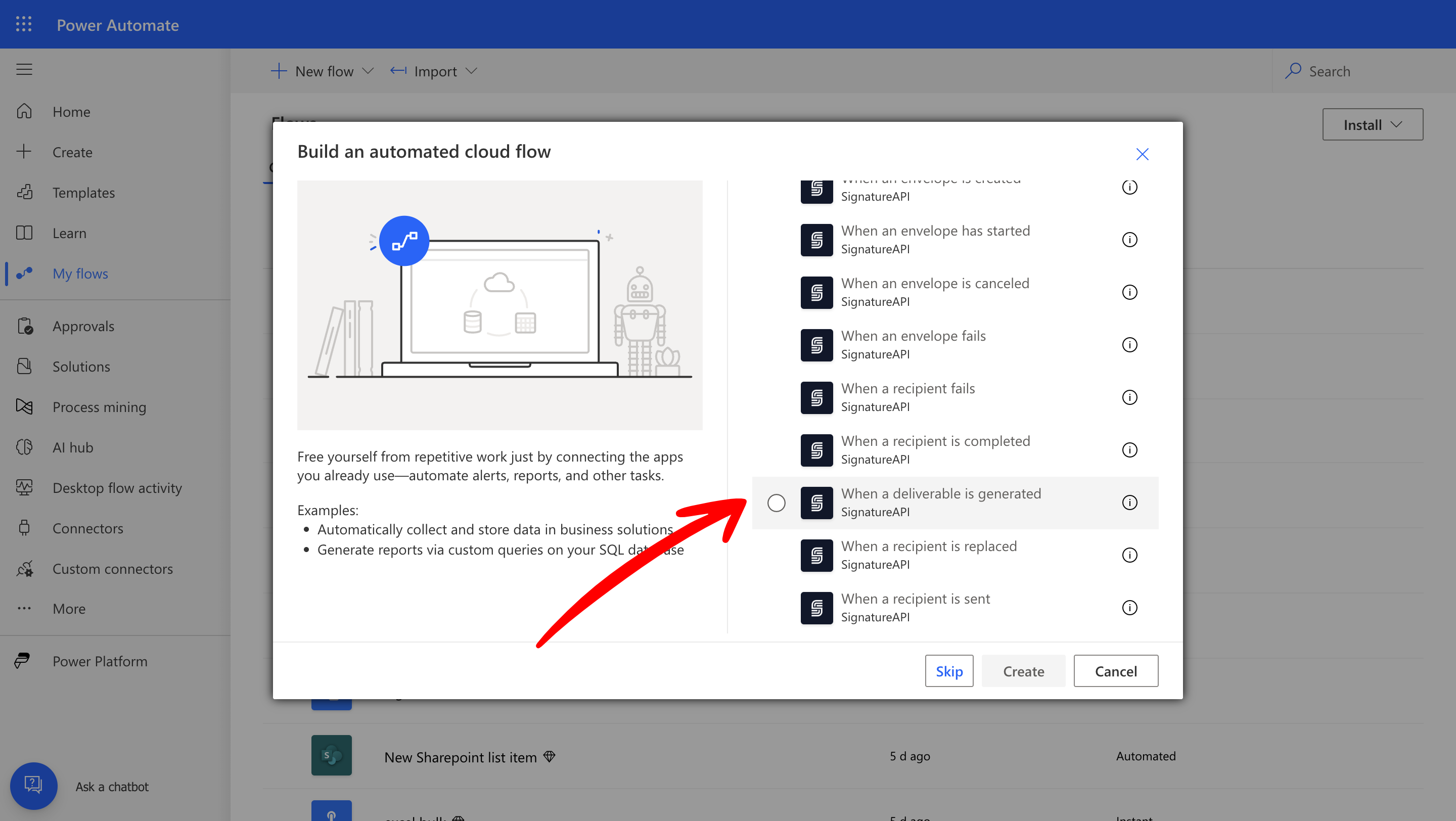The height and width of the screenshot is (821, 1456).
Task: Click the Process mining sidebar icon
Action: click(24, 406)
